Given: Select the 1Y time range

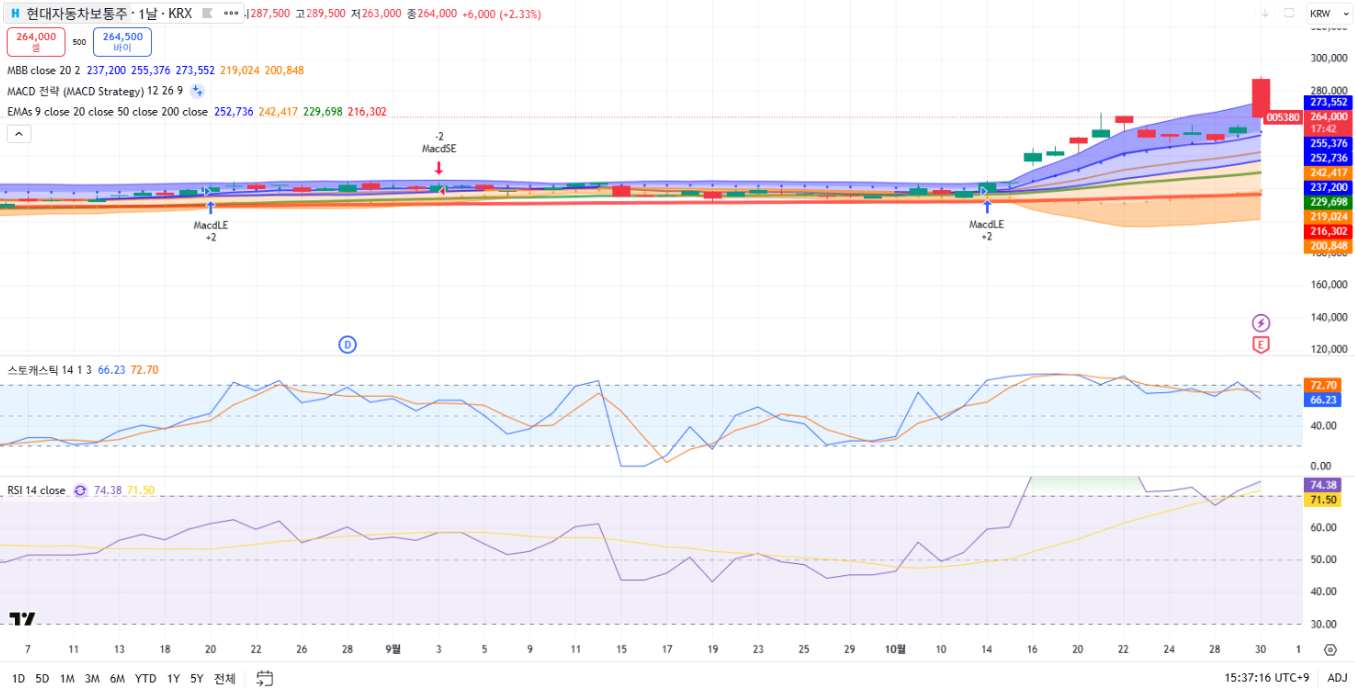Looking at the screenshot, I should pos(174,678).
